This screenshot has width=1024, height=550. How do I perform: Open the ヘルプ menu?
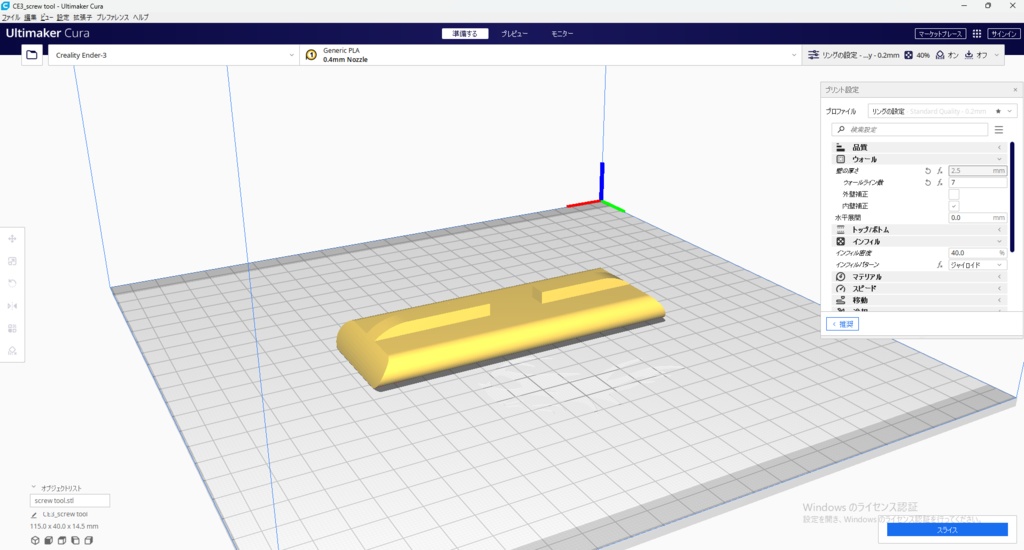click(140, 18)
